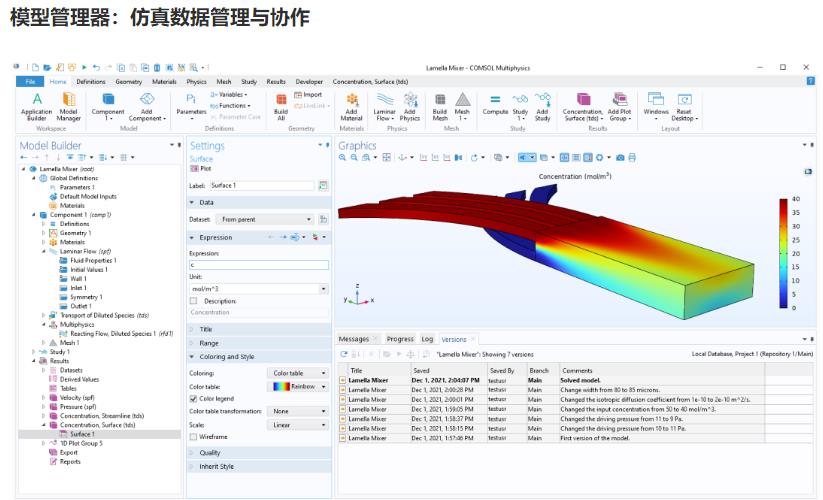Click the Add Plot Group icon
The width and height of the screenshot is (823, 500).
620,100
